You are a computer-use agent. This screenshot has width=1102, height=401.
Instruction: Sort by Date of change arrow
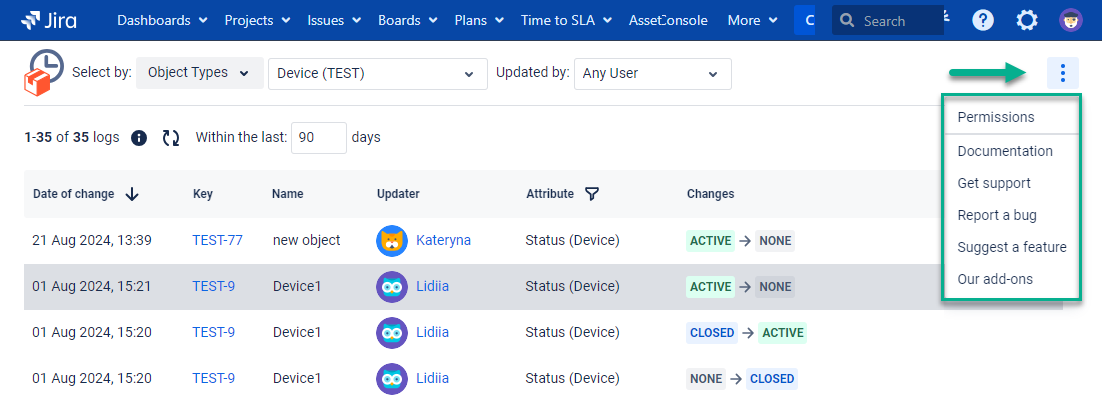132,194
